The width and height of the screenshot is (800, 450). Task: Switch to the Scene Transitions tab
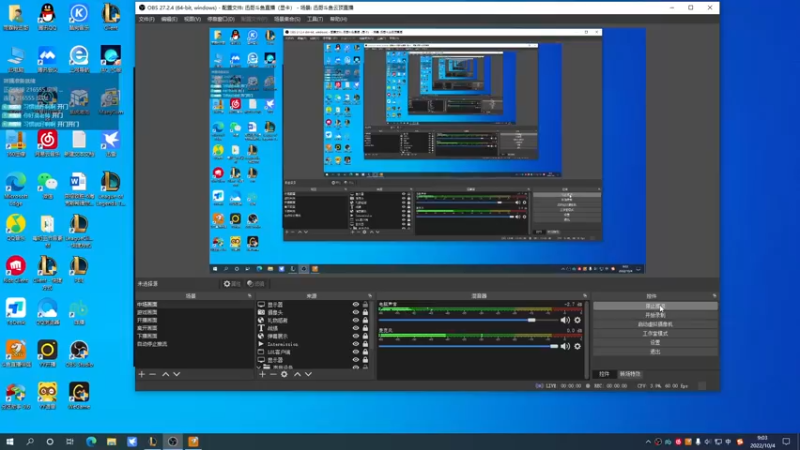pyautogui.click(x=630, y=374)
